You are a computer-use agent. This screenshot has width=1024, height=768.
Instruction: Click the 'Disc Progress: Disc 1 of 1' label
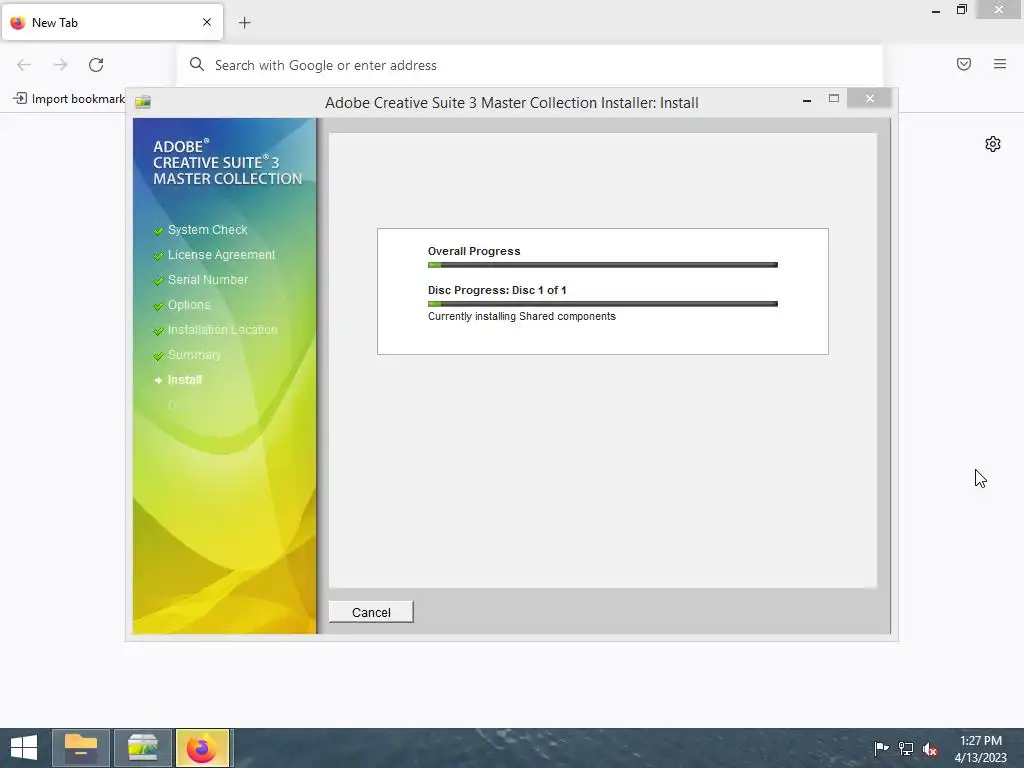click(497, 290)
